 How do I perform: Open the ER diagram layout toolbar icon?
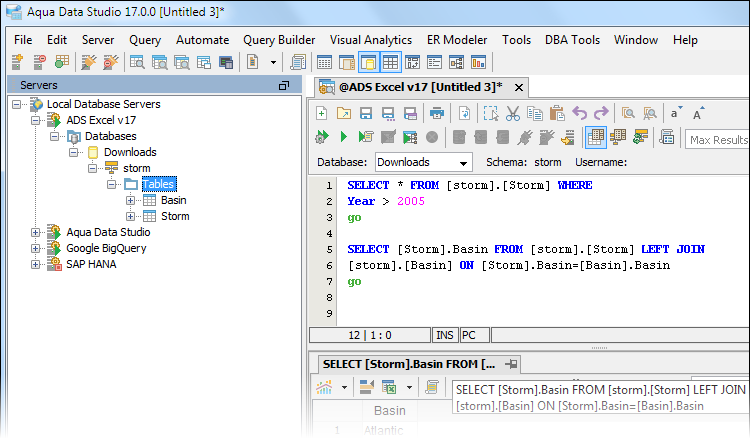tap(456, 62)
